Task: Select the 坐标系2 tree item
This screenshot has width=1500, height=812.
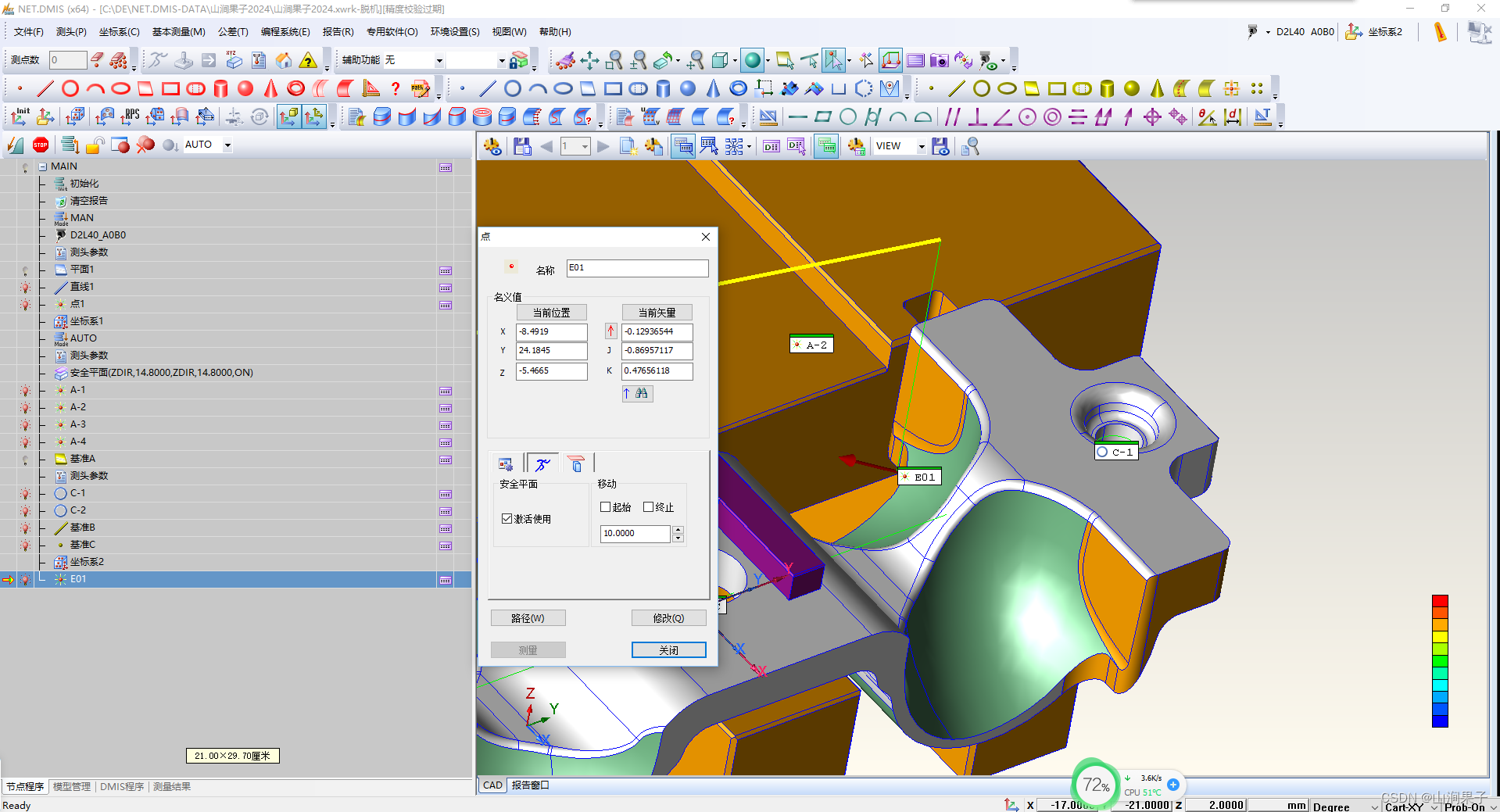Action: click(87, 563)
